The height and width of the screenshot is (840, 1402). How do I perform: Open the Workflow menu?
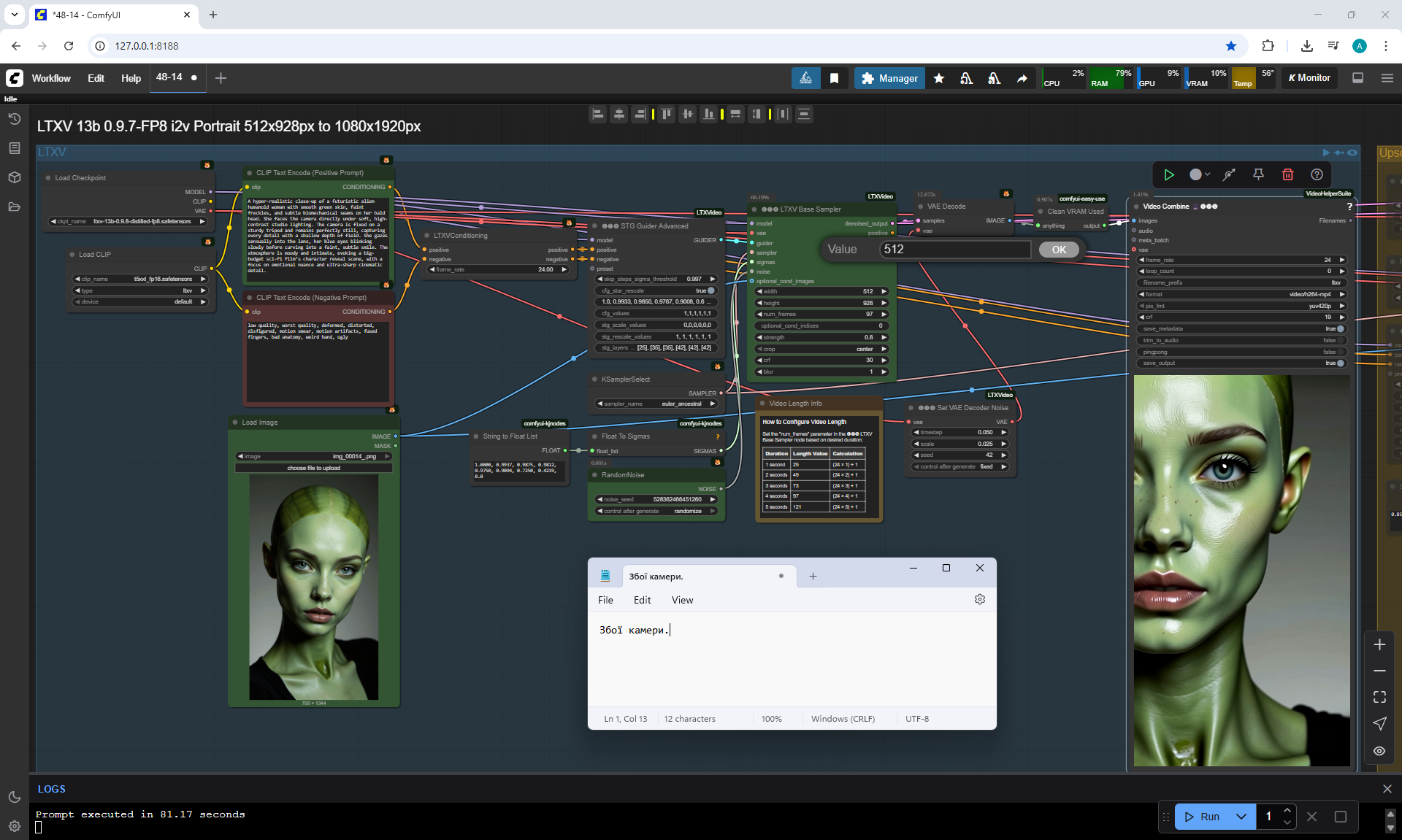click(51, 78)
